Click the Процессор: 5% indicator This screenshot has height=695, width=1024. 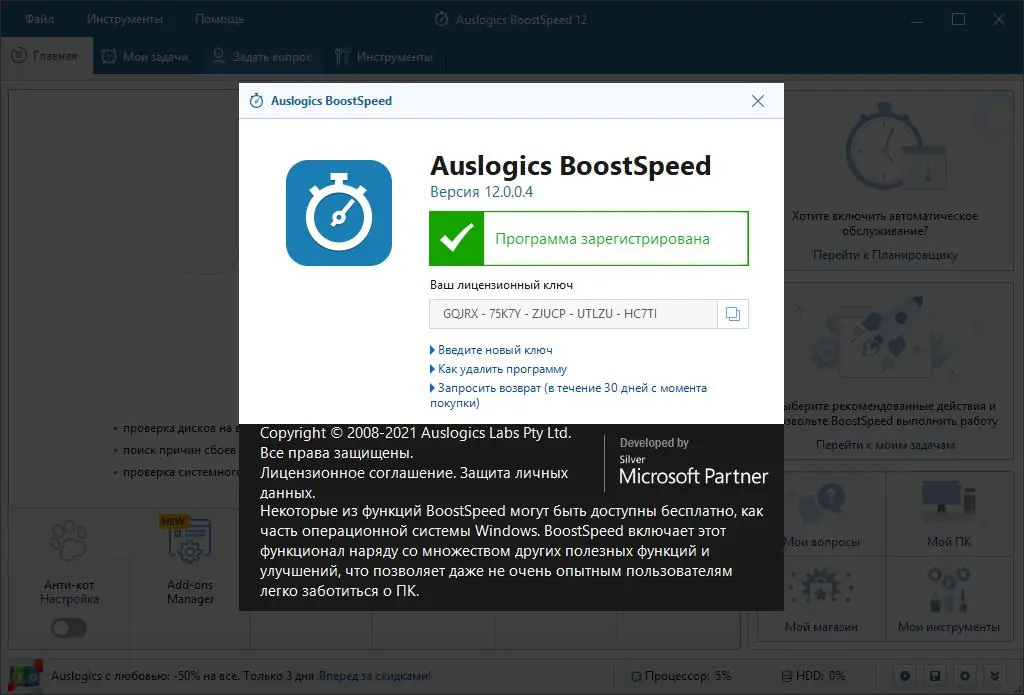pyautogui.click(x=681, y=676)
